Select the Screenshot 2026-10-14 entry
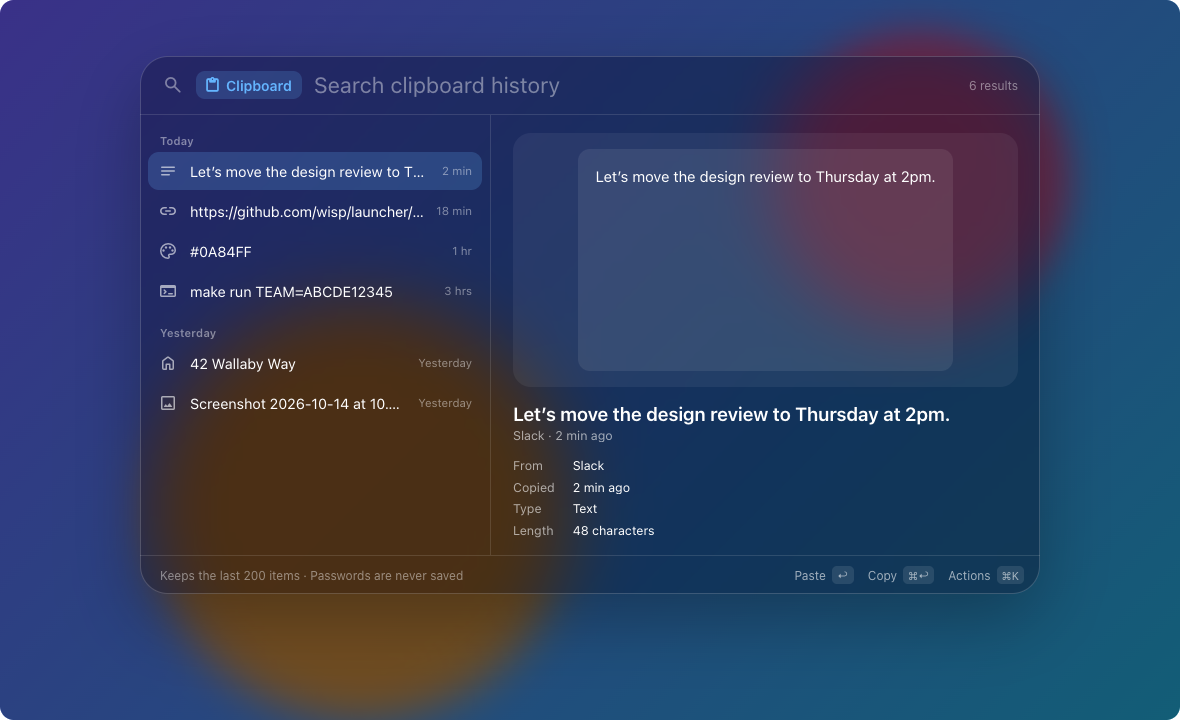 pyautogui.click(x=315, y=403)
